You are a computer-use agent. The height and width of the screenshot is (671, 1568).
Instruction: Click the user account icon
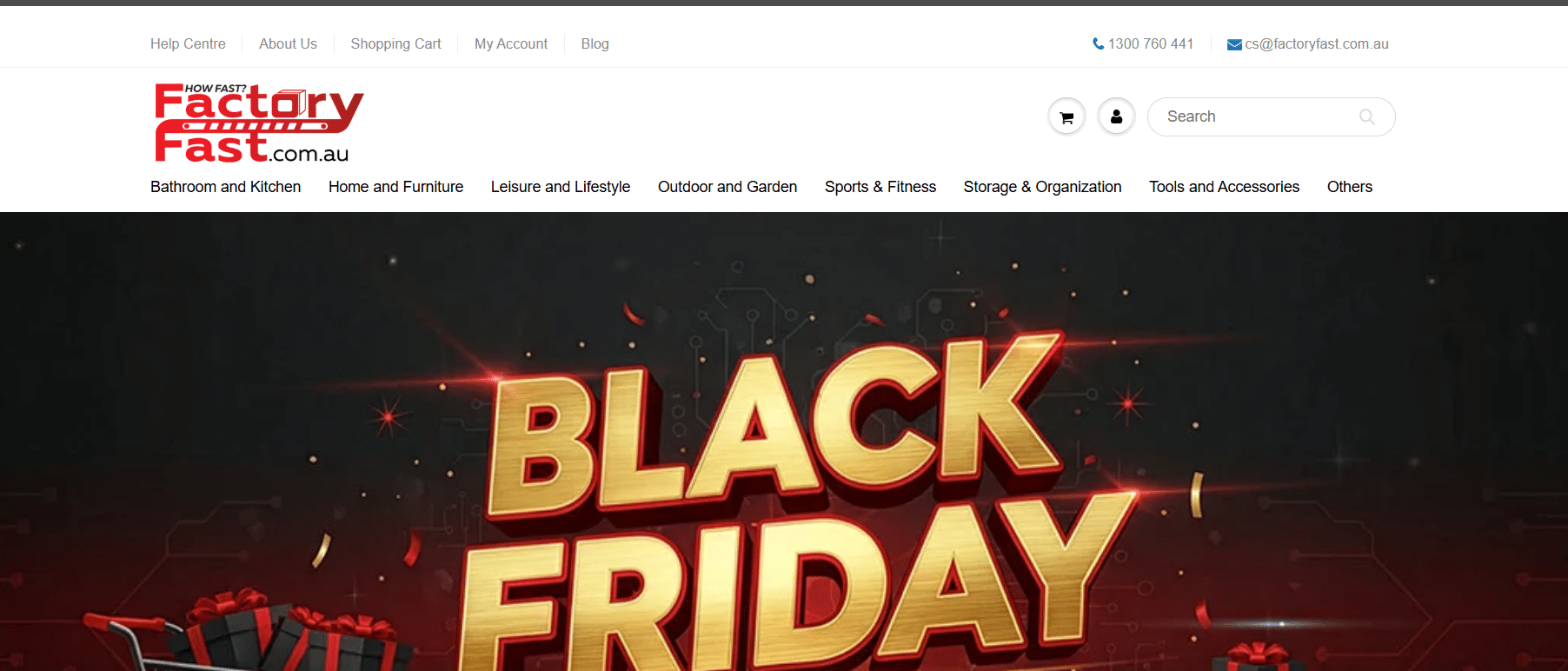1116,116
